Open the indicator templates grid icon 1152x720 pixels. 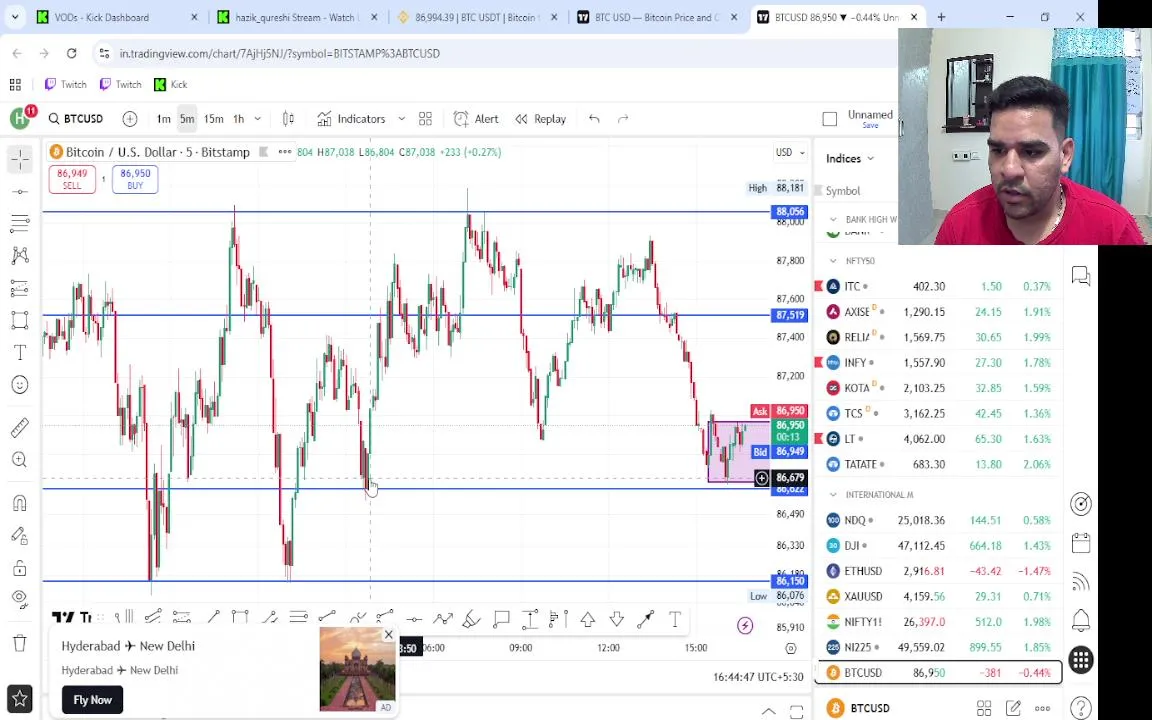[x=425, y=118]
